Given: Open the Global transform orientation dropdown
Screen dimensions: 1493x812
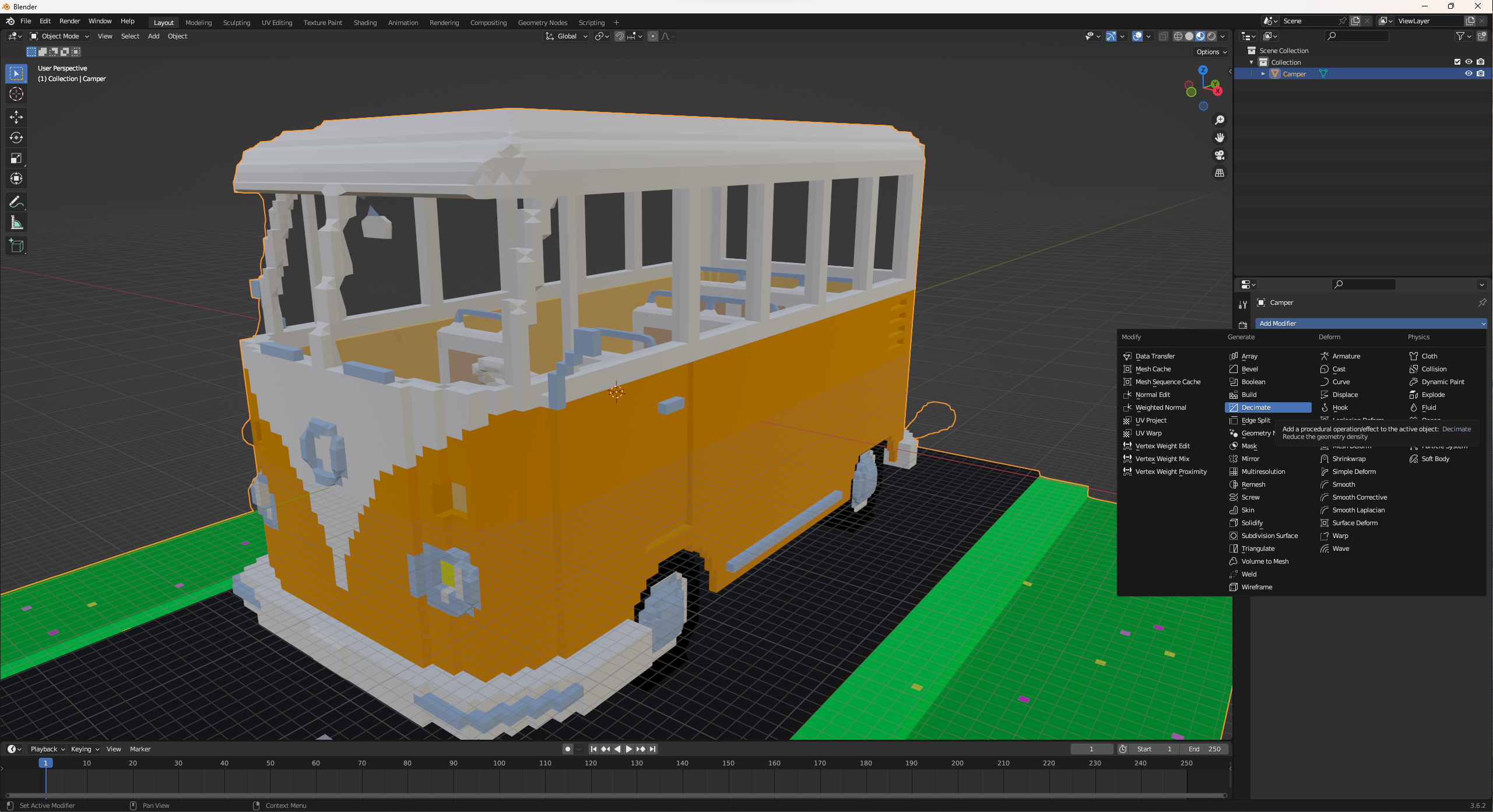Looking at the screenshot, I should point(567,36).
